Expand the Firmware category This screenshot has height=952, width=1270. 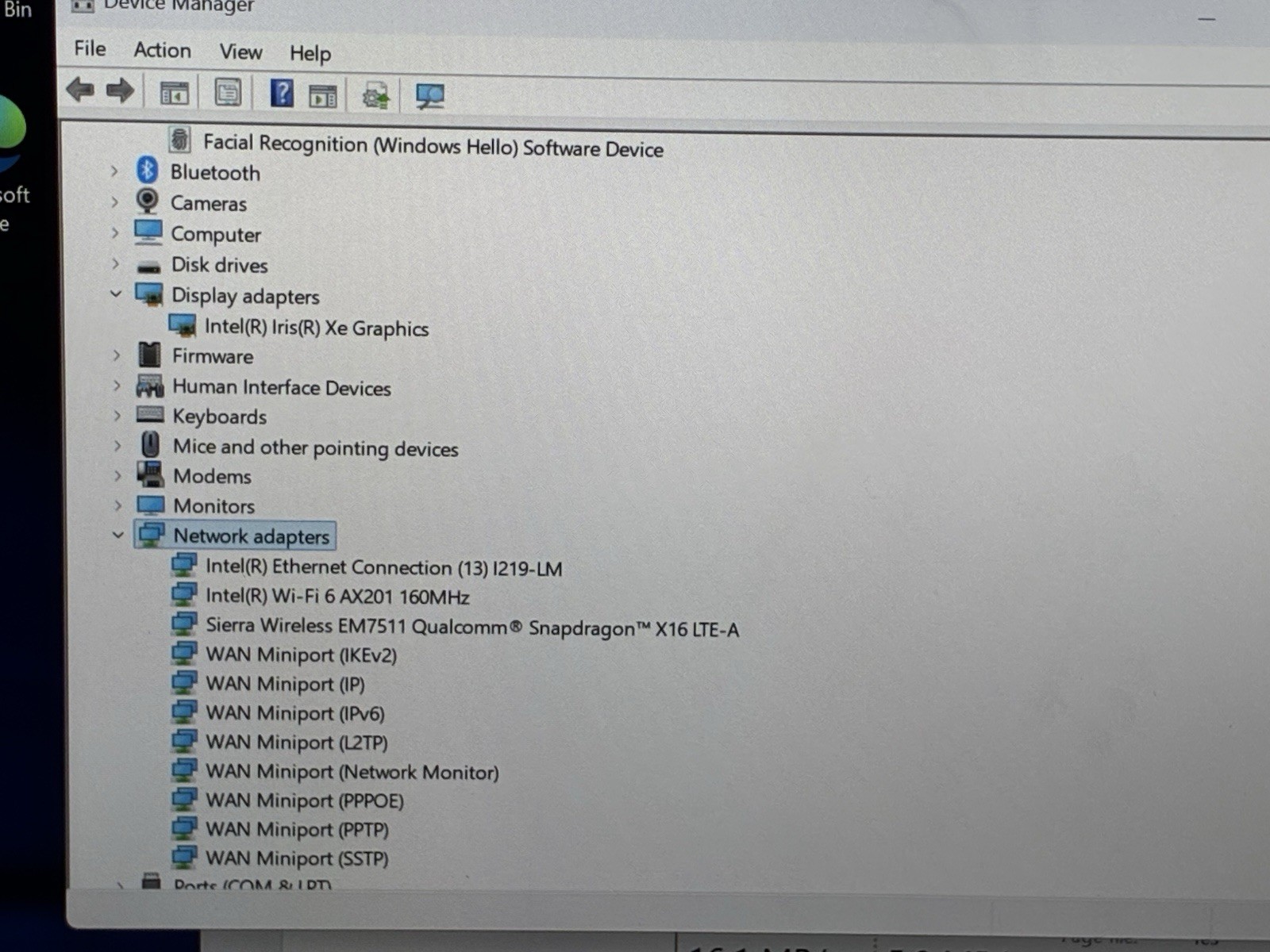116,355
